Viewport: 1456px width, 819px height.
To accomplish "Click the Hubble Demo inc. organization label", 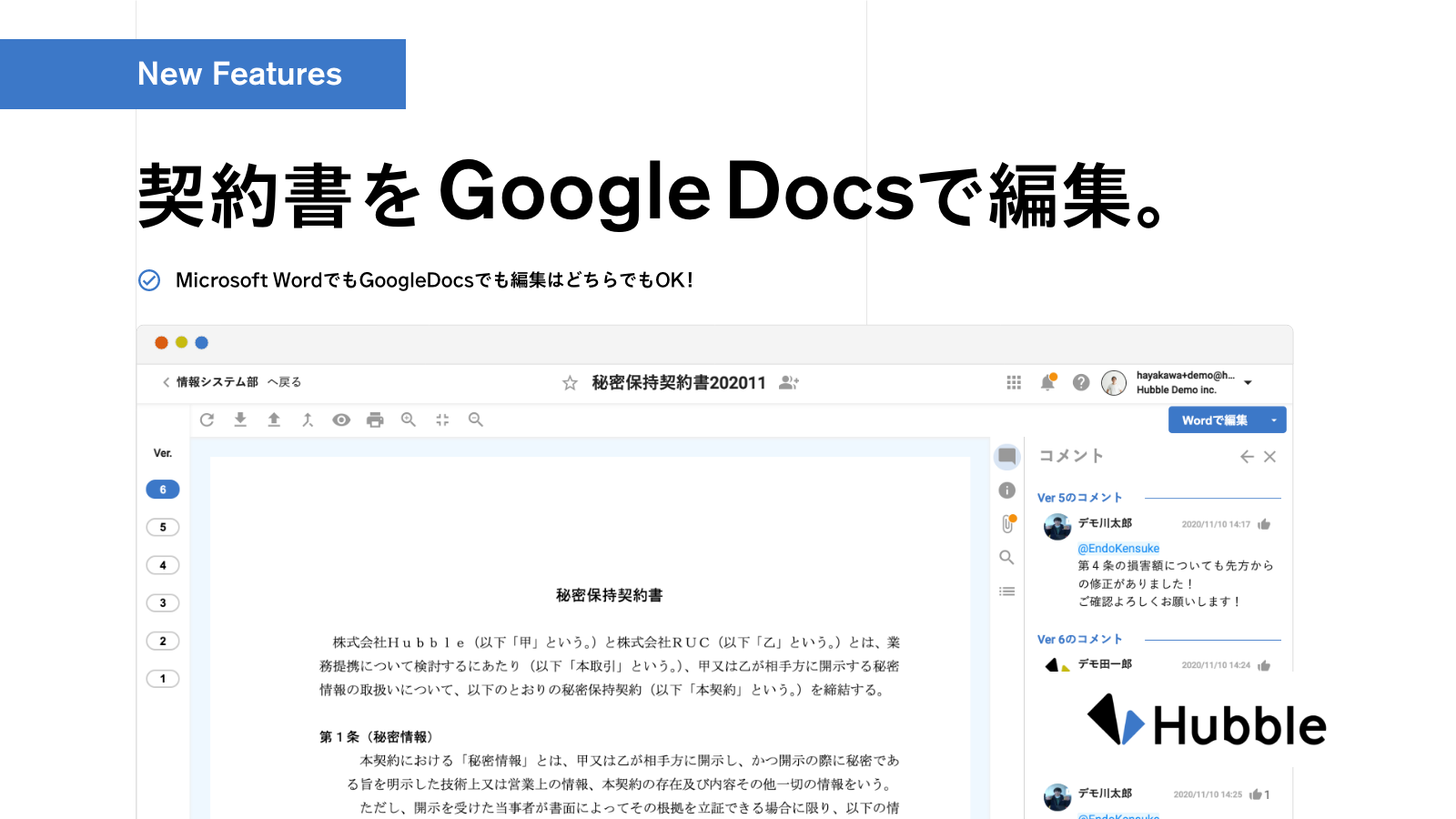I will point(1177,390).
